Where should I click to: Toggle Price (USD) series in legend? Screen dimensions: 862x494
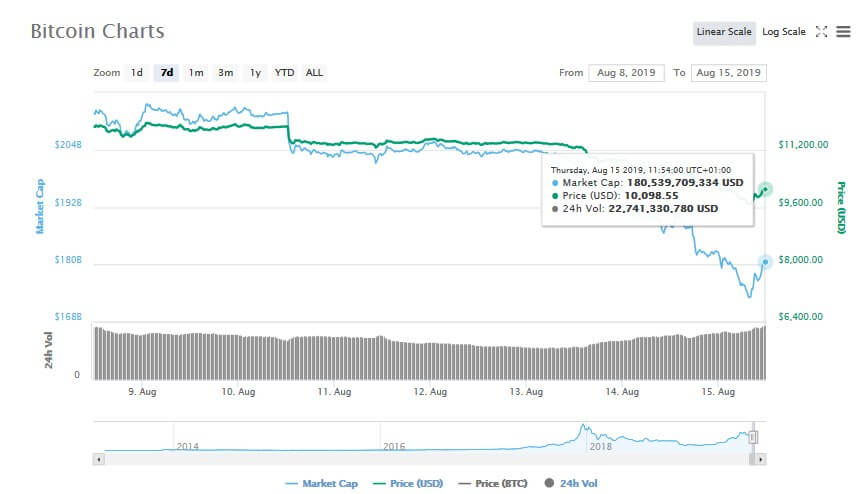click(x=408, y=484)
